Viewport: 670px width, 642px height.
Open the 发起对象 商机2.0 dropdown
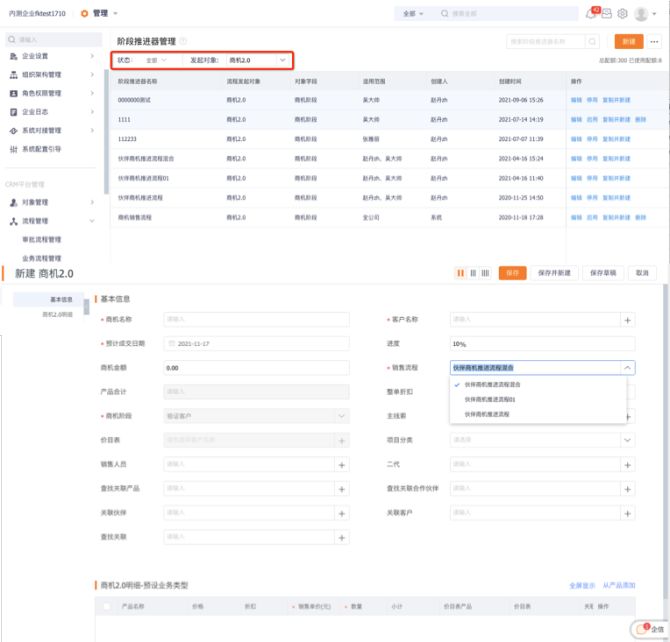[x=257, y=61]
